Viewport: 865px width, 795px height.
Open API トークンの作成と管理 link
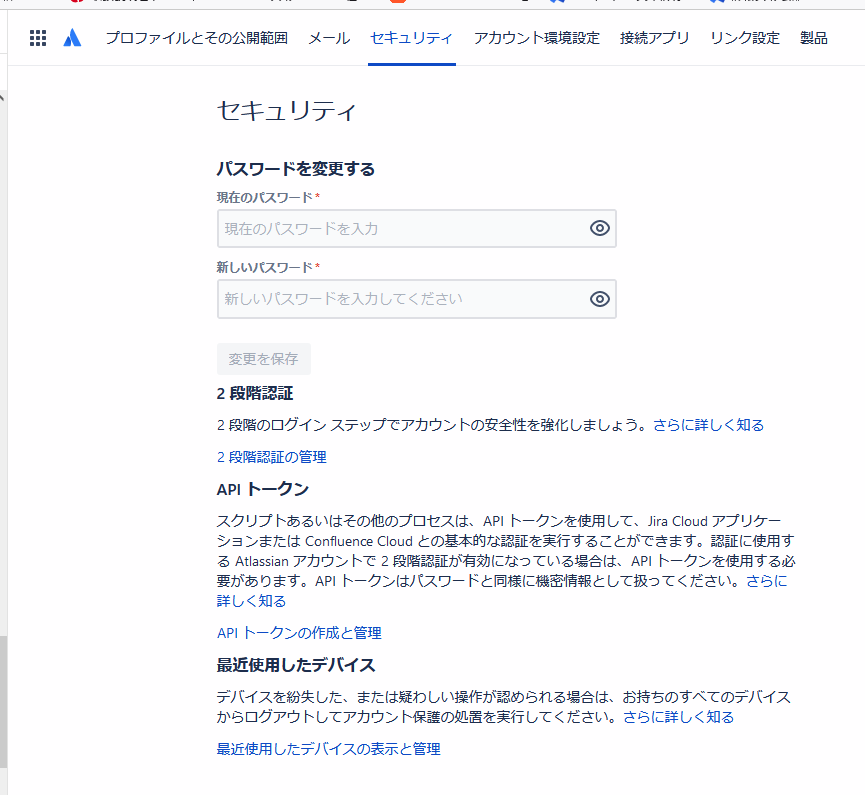[299, 633]
